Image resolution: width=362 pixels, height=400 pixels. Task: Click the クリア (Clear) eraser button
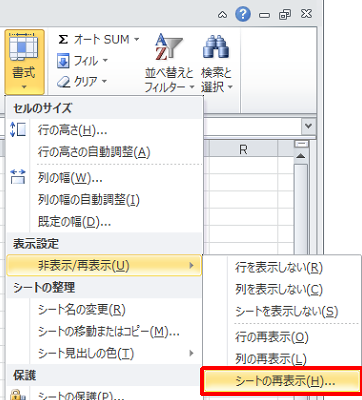click(x=81, y=81)
